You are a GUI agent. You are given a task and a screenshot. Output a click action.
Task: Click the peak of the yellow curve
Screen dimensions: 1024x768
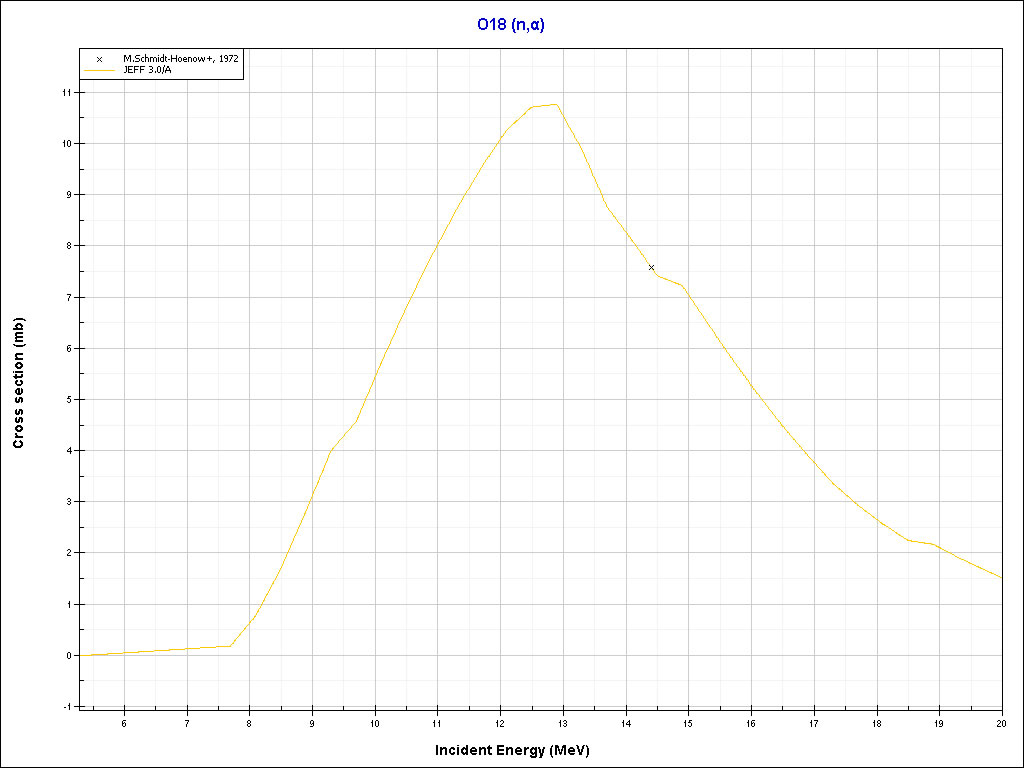555,104
